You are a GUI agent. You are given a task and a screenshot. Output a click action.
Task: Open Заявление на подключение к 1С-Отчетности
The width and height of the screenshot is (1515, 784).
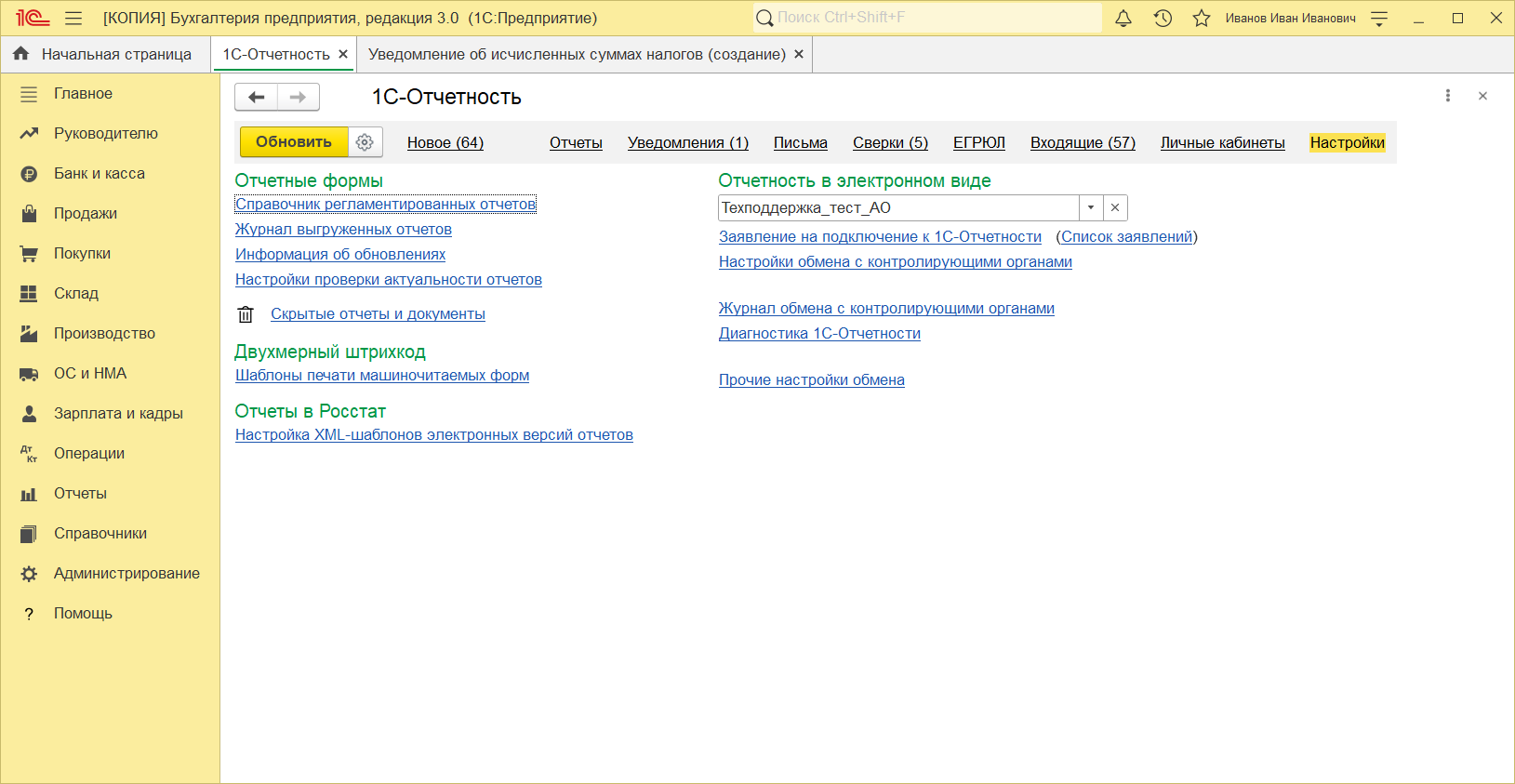tap(880, 237)
